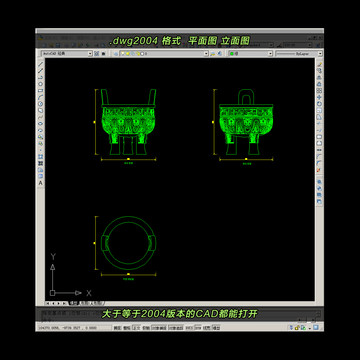Open the green color control dropdown
360x360 pixels.
250,53
